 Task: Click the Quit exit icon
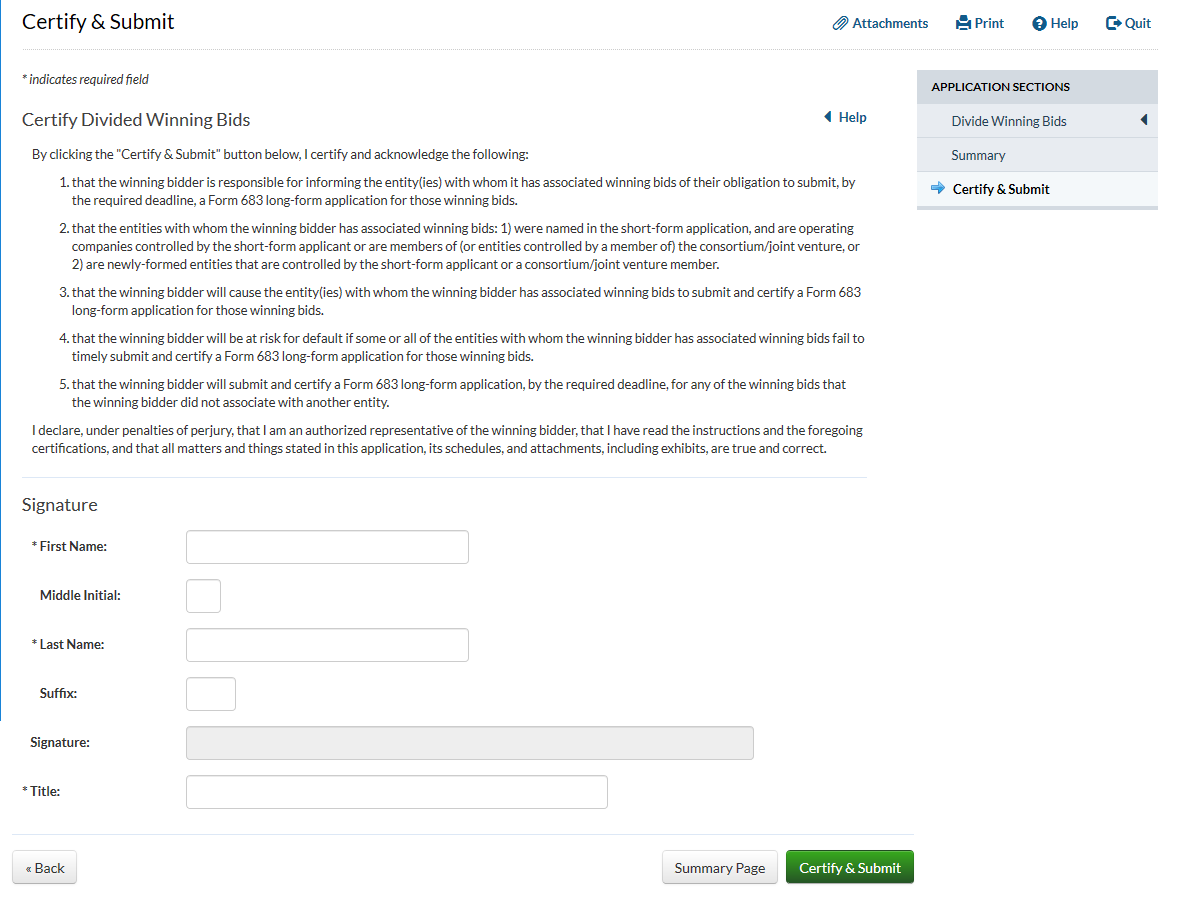tap(1113, 23)
